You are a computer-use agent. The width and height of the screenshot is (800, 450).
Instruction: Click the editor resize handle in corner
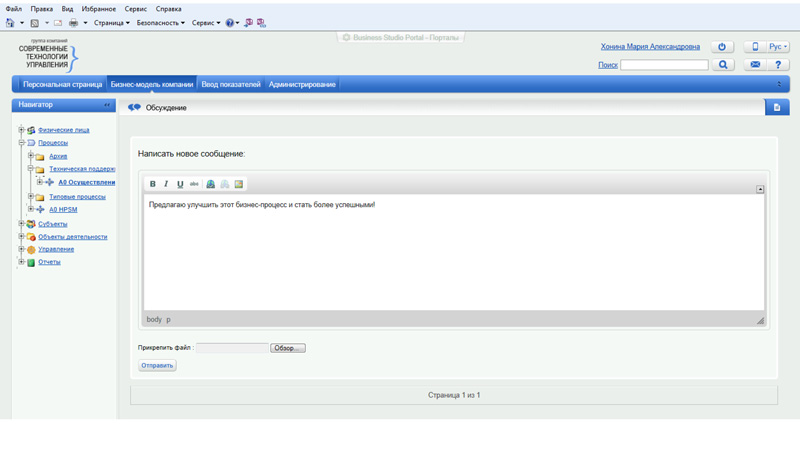(x=760, y=320)
